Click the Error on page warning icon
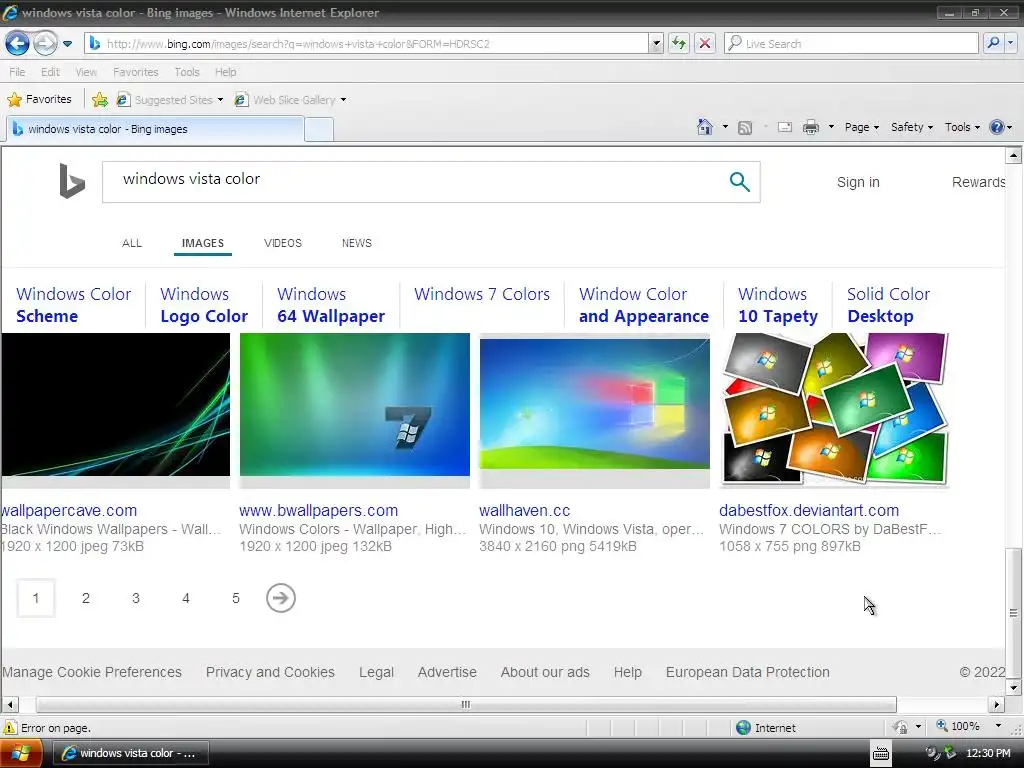The image size is (1024, 768). tap(10, 728)
